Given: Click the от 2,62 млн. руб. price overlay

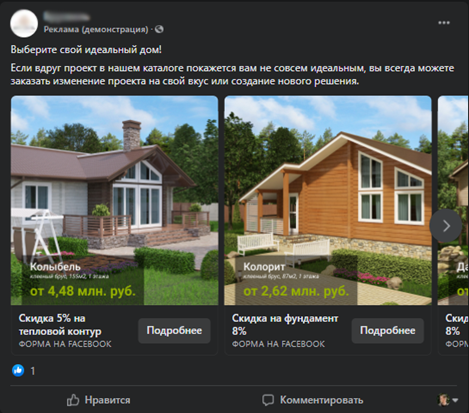Looking at the screenshot, I should [x=296, y=291].
